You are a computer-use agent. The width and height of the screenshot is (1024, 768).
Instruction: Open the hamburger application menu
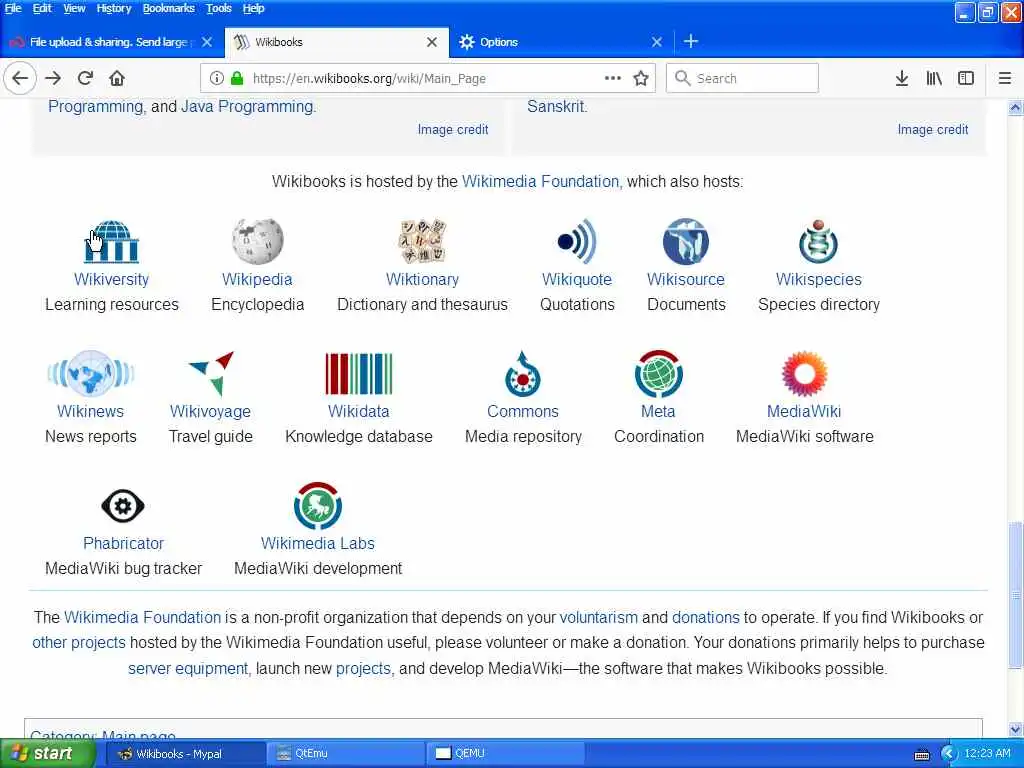pyautogui.click(x=1005, y=78)
